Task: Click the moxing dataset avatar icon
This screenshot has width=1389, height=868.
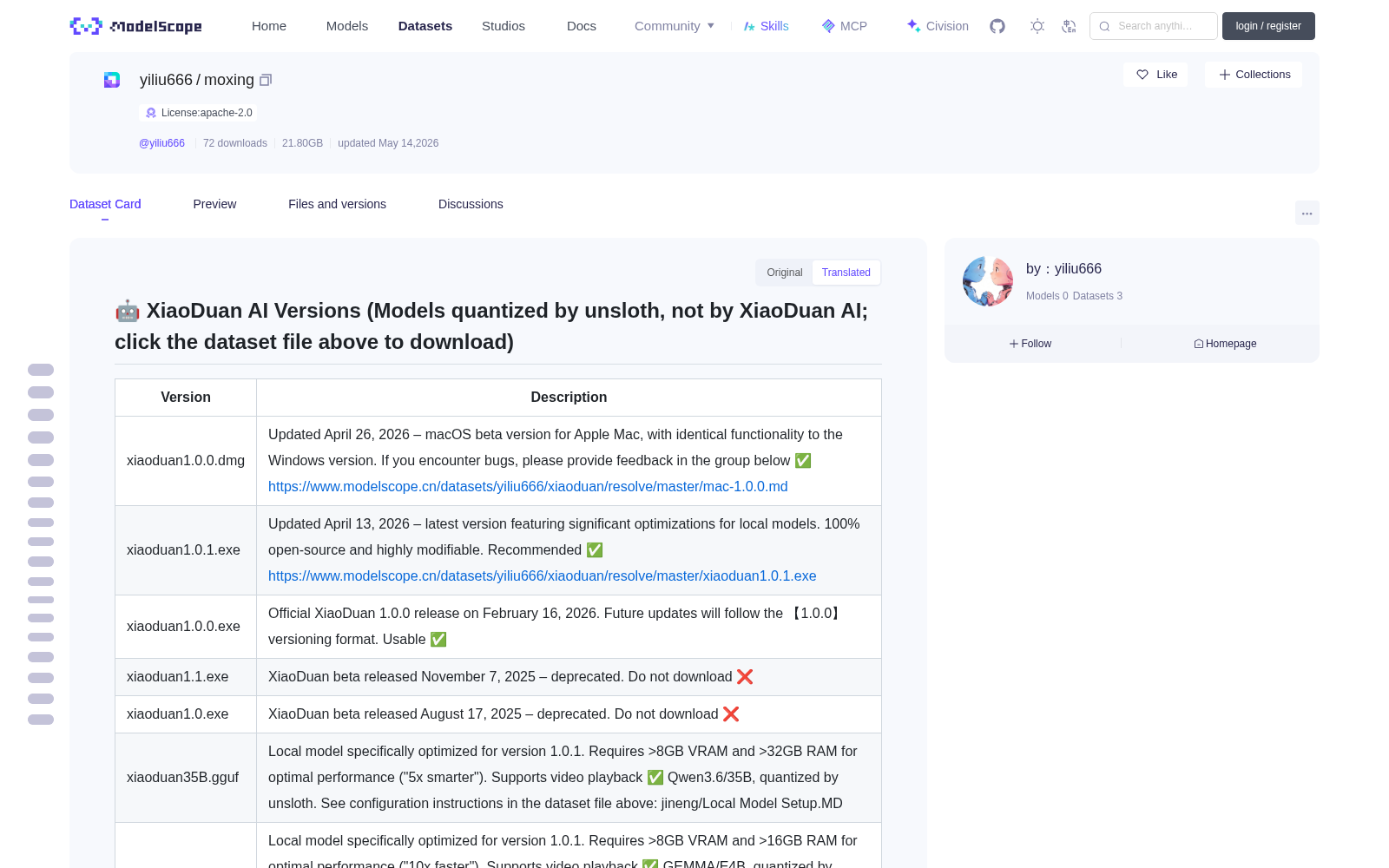Action: pos(112,80)
